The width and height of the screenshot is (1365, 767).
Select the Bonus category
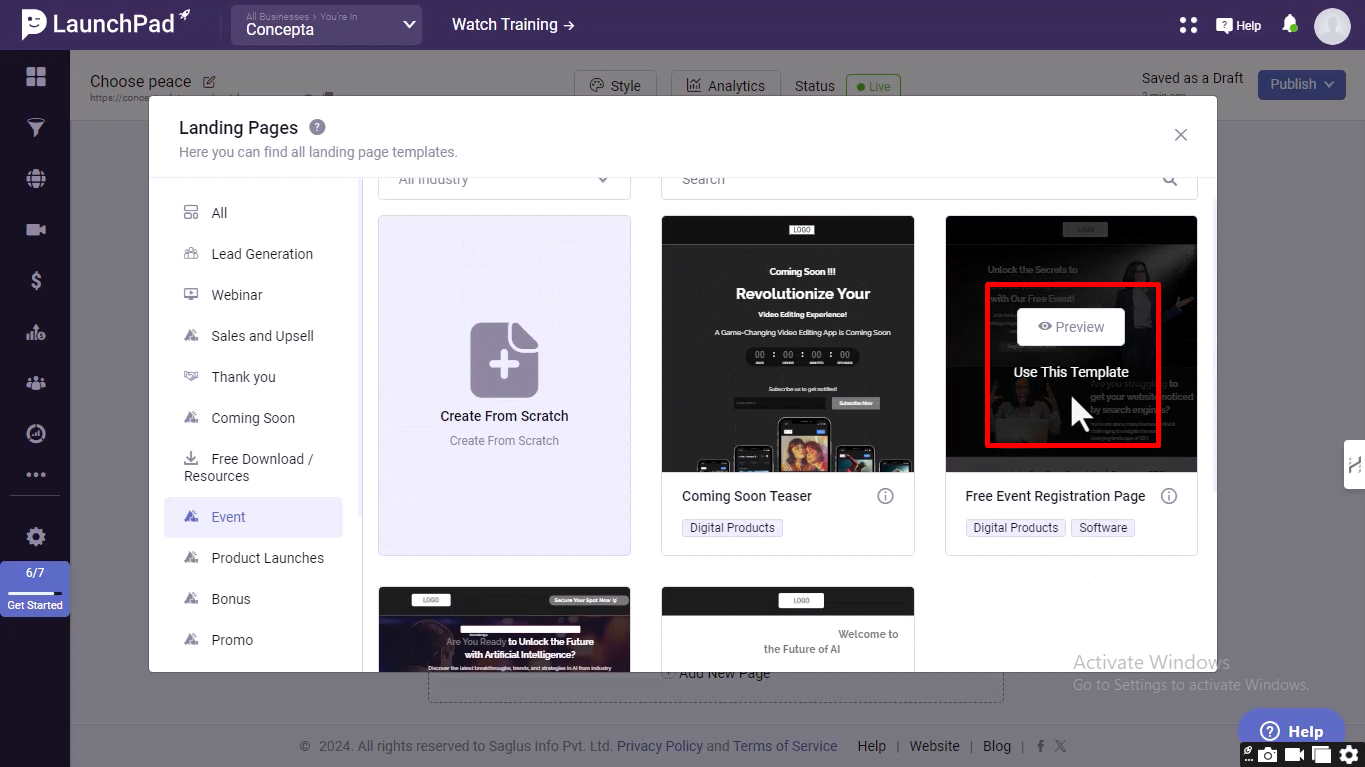click(253, 599)
